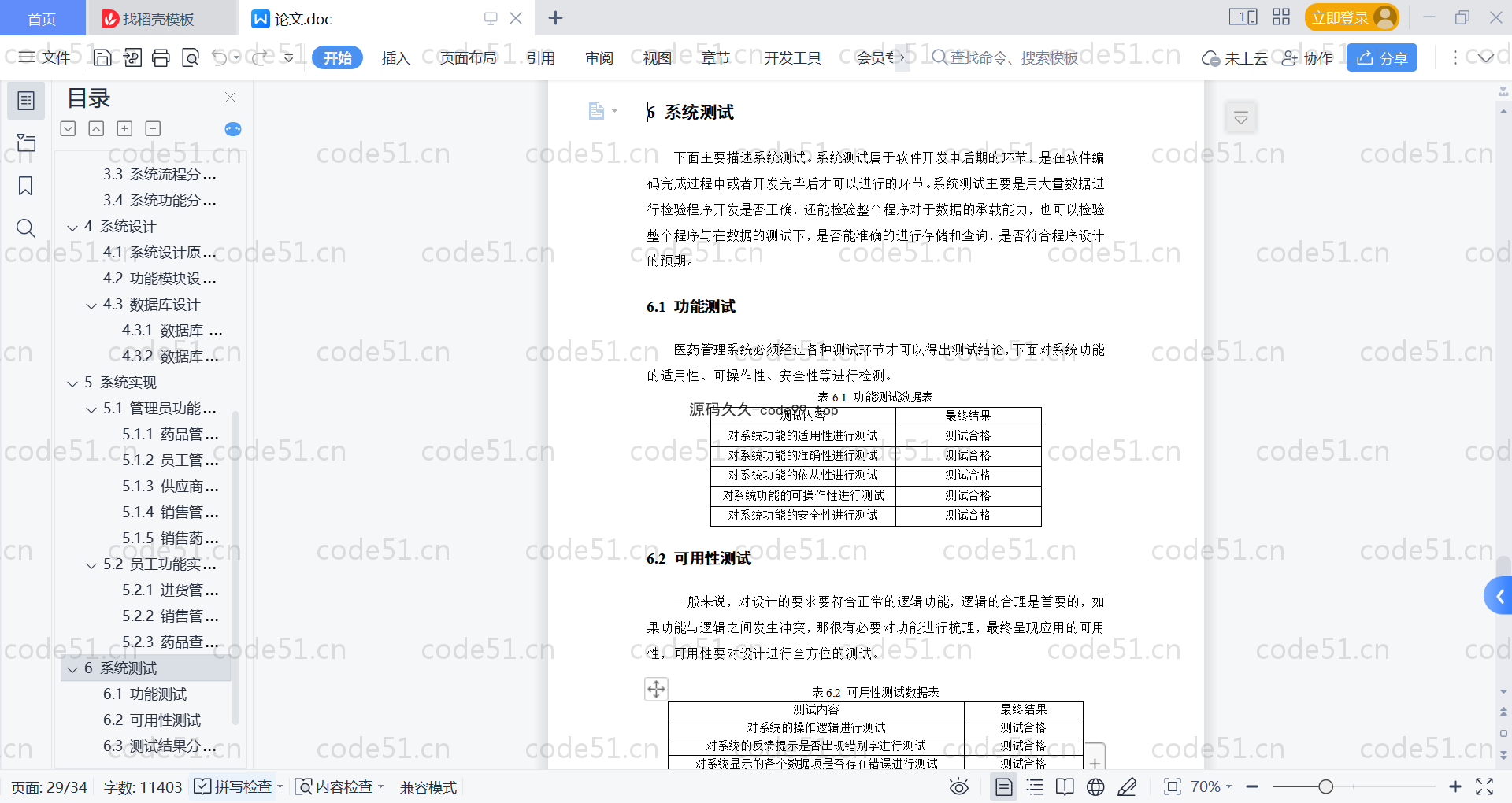Click the raise-heading-level plus icon under 目录

(x=124, y=128)
